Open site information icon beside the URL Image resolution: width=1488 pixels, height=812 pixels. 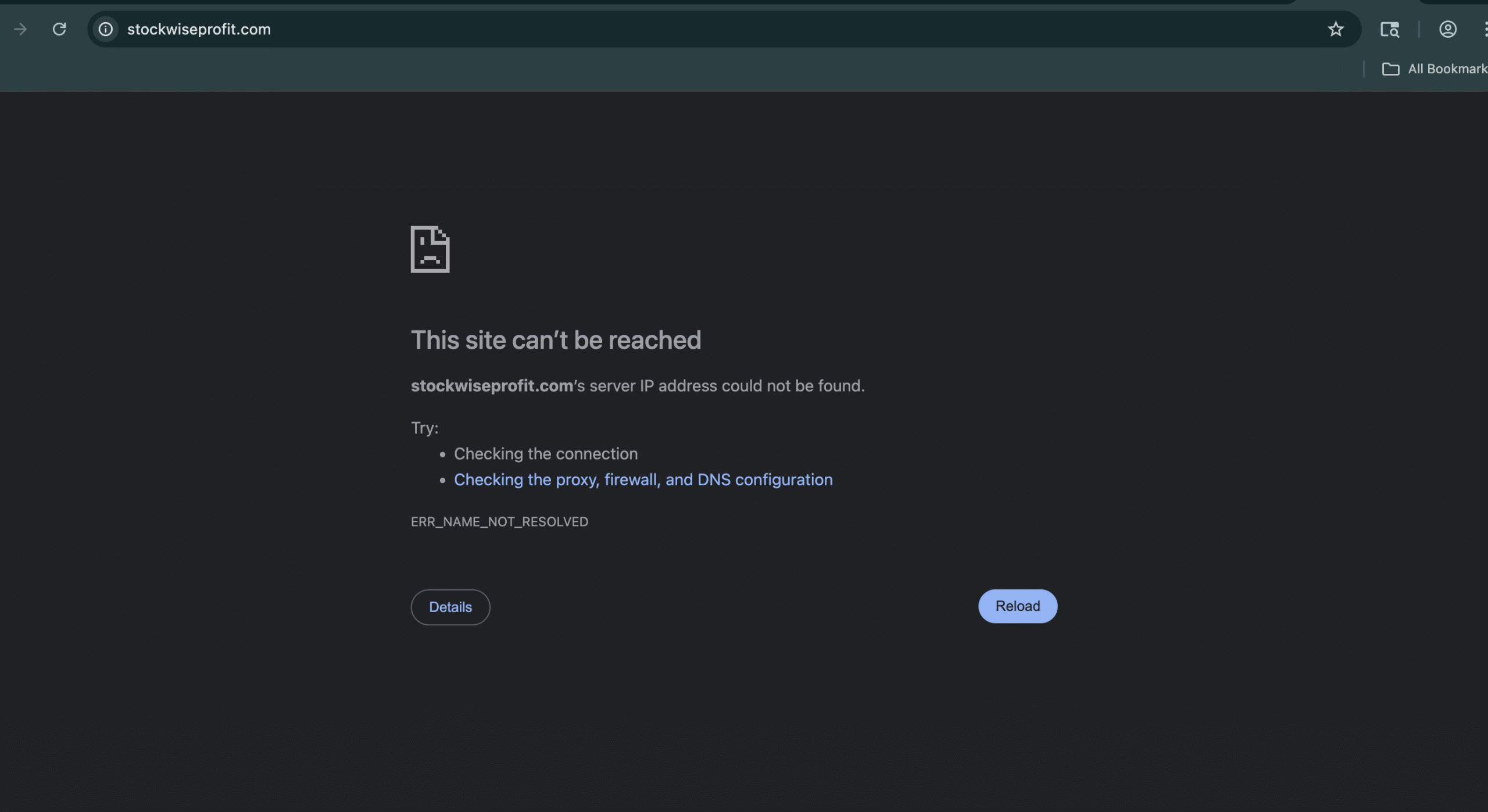[x=105, y=29]
